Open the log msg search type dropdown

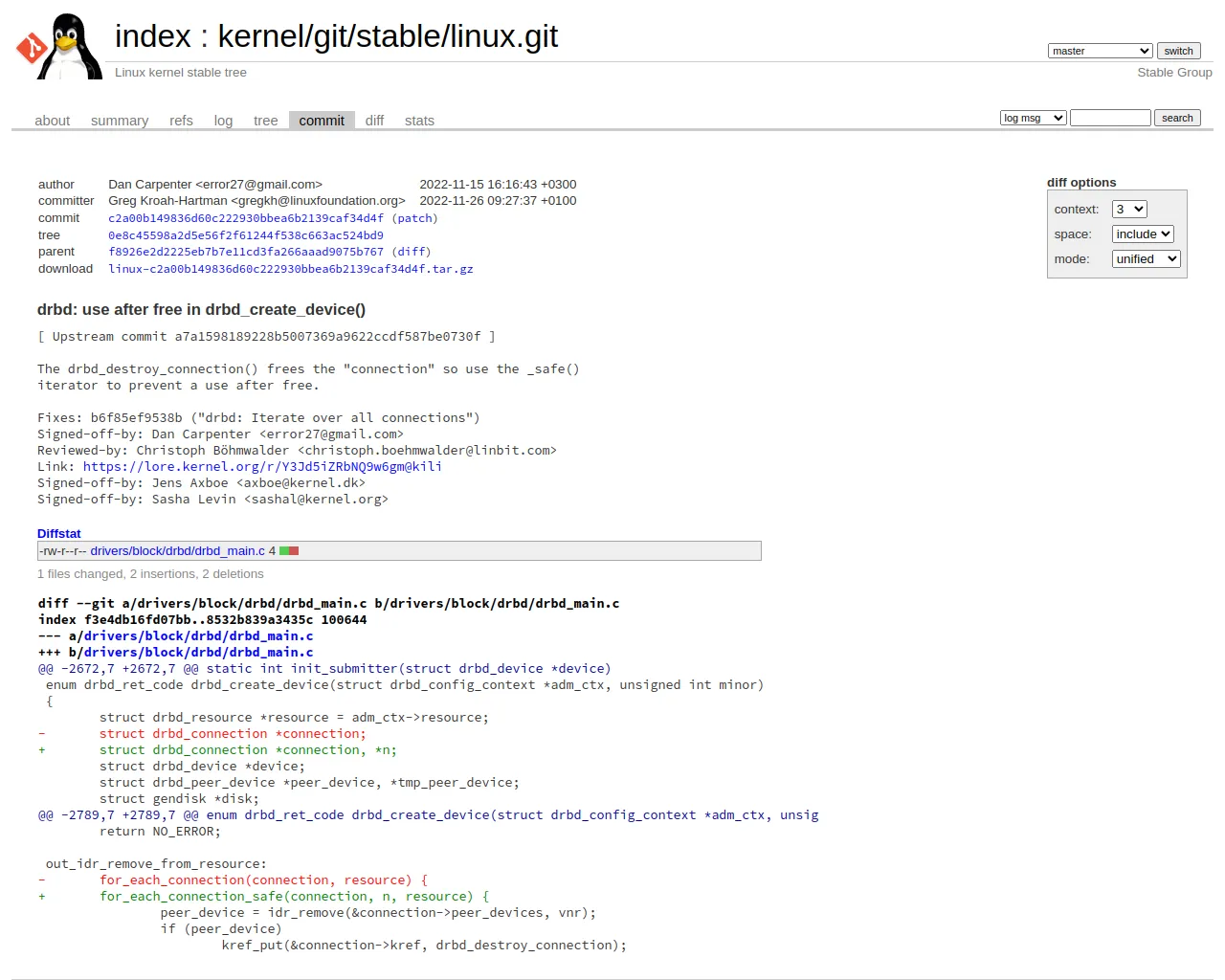tap(1033, 118)
